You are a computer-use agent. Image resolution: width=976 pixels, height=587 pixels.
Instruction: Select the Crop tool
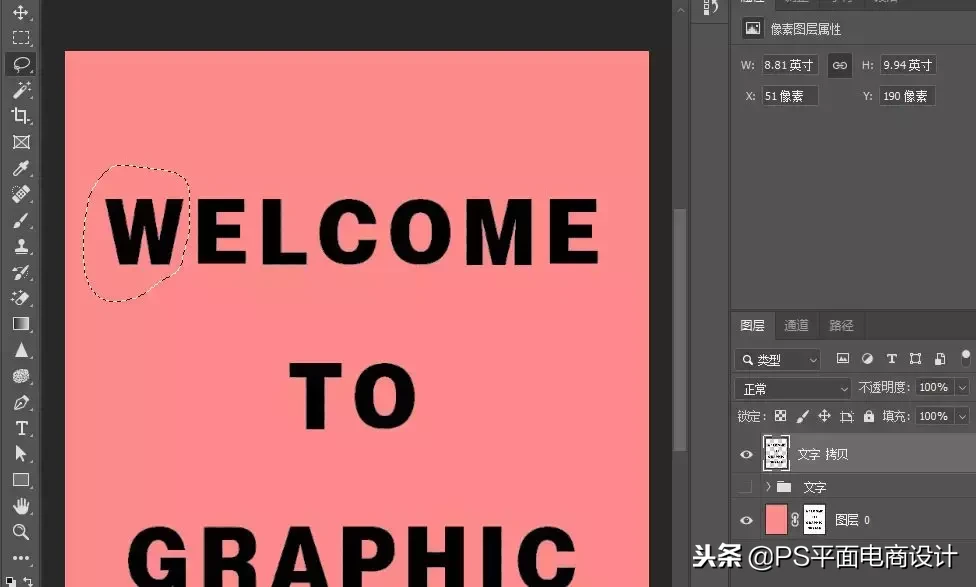21,116
